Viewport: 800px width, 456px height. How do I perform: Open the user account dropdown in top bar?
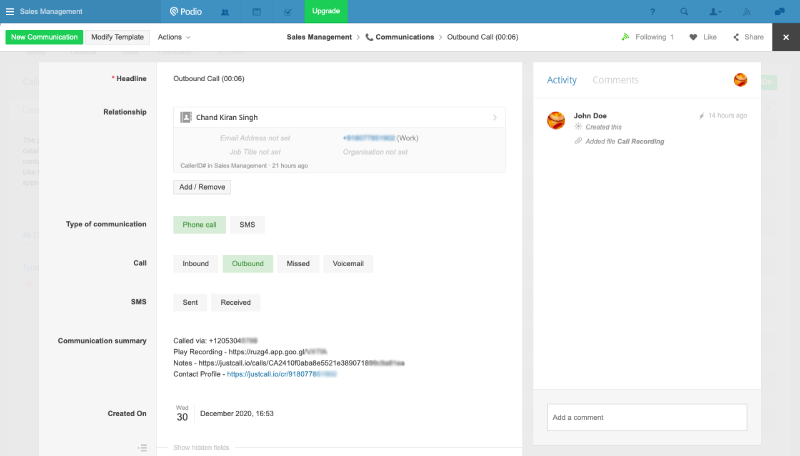[x=716, y=11]
